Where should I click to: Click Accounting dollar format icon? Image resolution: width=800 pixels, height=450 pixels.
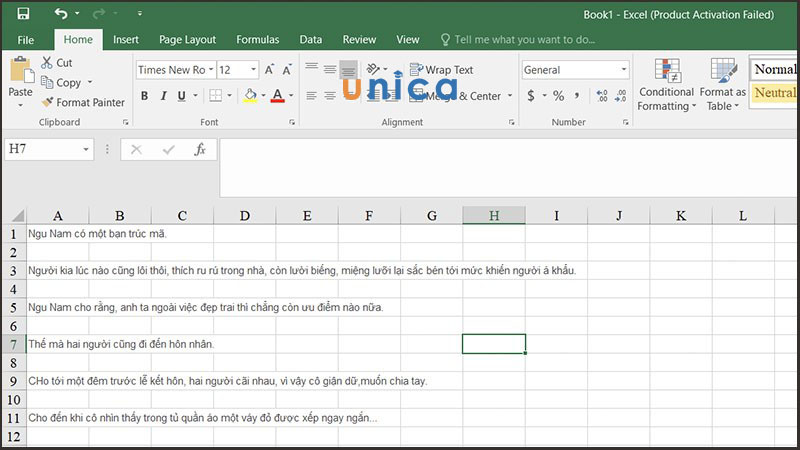531,96
